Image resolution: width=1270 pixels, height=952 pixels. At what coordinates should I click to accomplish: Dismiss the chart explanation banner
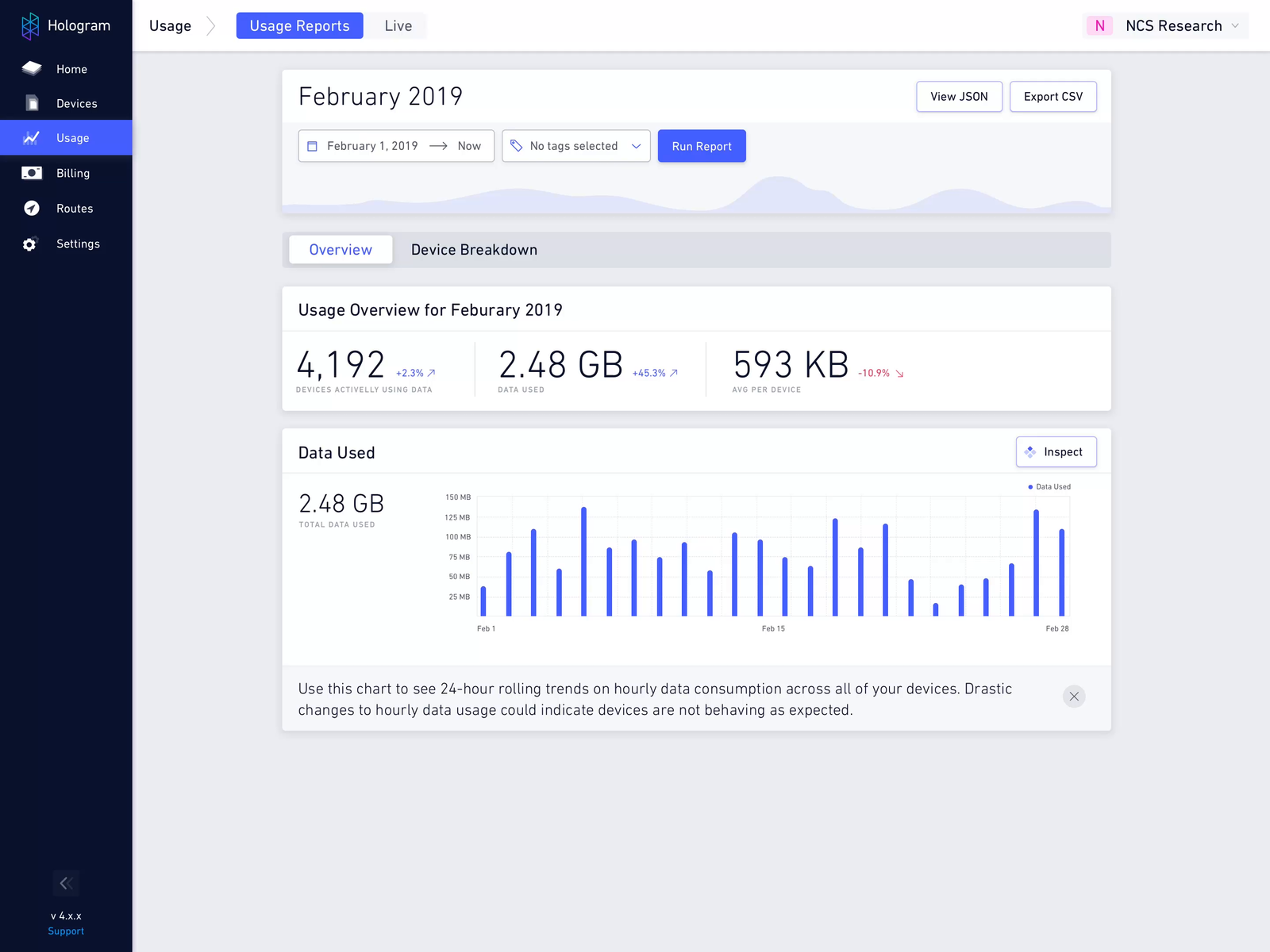[1074, 697]
